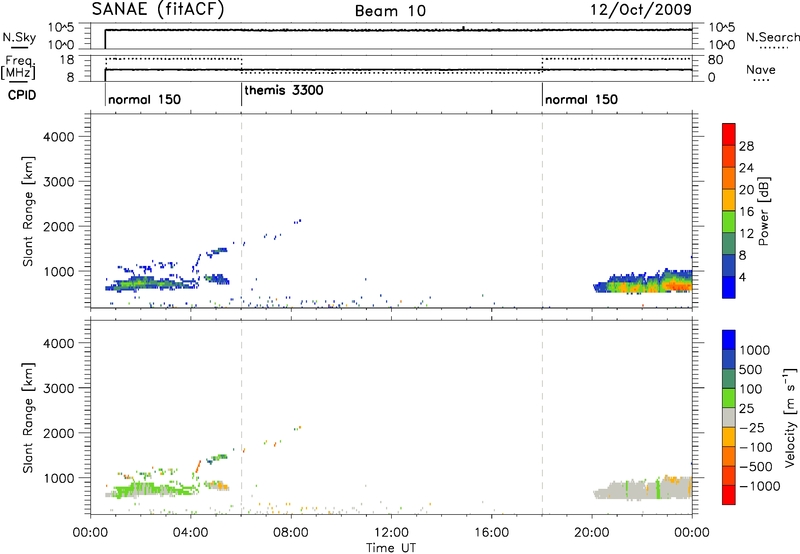Click the N.Search legend label
The image size is (800, 554).
772,37
